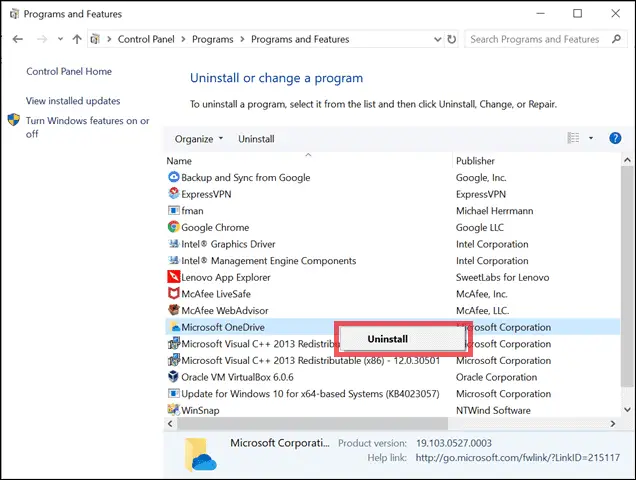Click the horizontal scrollbar right arrow
The image size is (636, 480).
(612, 424)
